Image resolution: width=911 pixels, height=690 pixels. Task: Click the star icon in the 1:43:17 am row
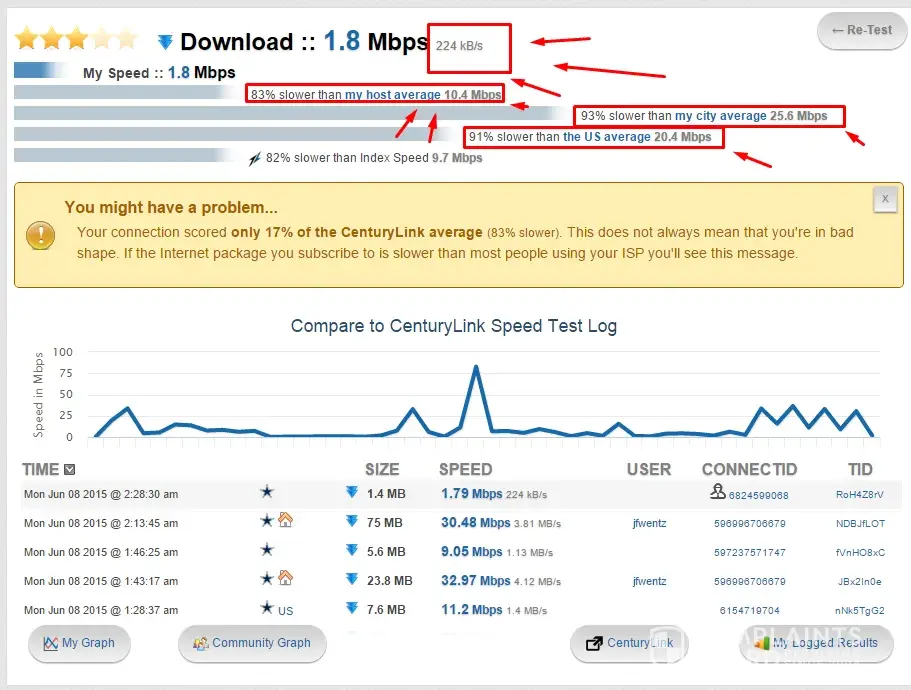(267, 578)
